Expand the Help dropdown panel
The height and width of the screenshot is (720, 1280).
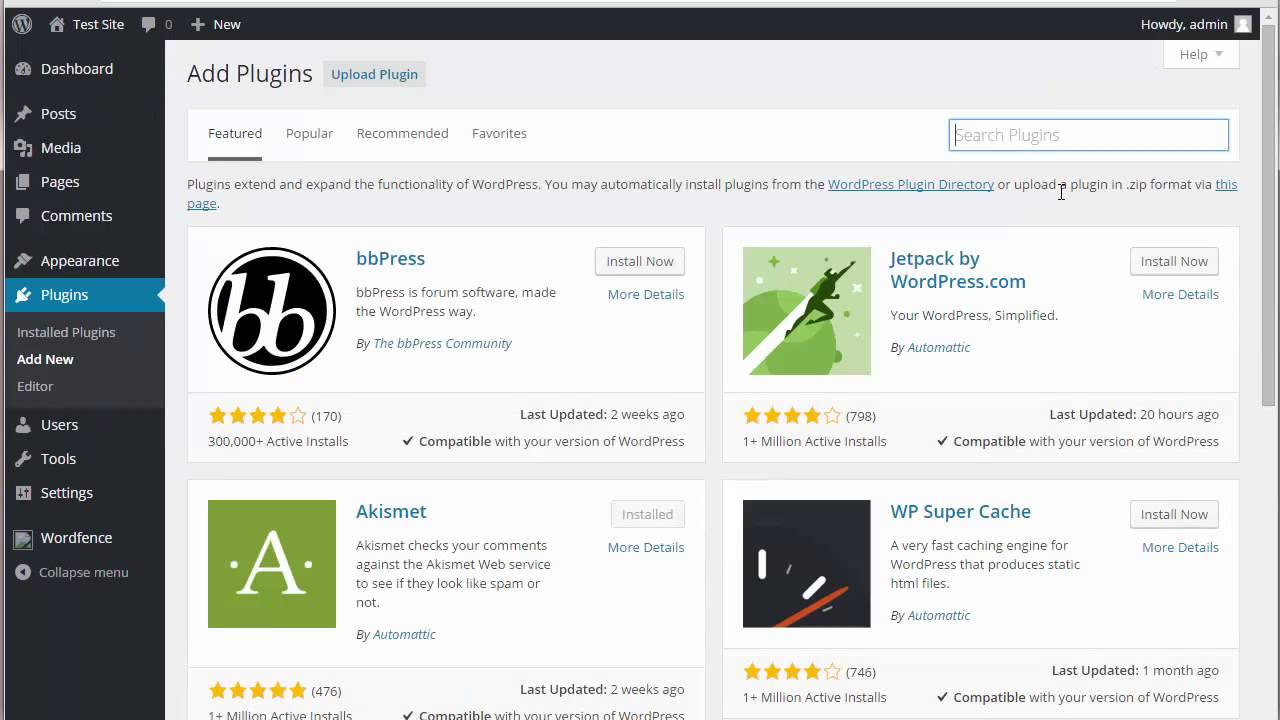[1201, 55]
